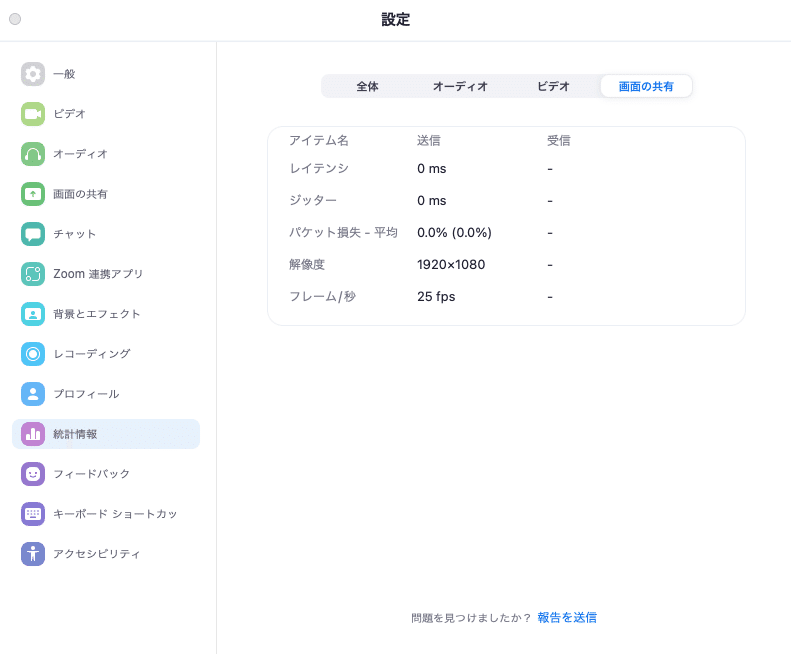Viewport: 791px width, 654px height.
Task: Click the アイテム名 column header
Action: pos(319,140)
